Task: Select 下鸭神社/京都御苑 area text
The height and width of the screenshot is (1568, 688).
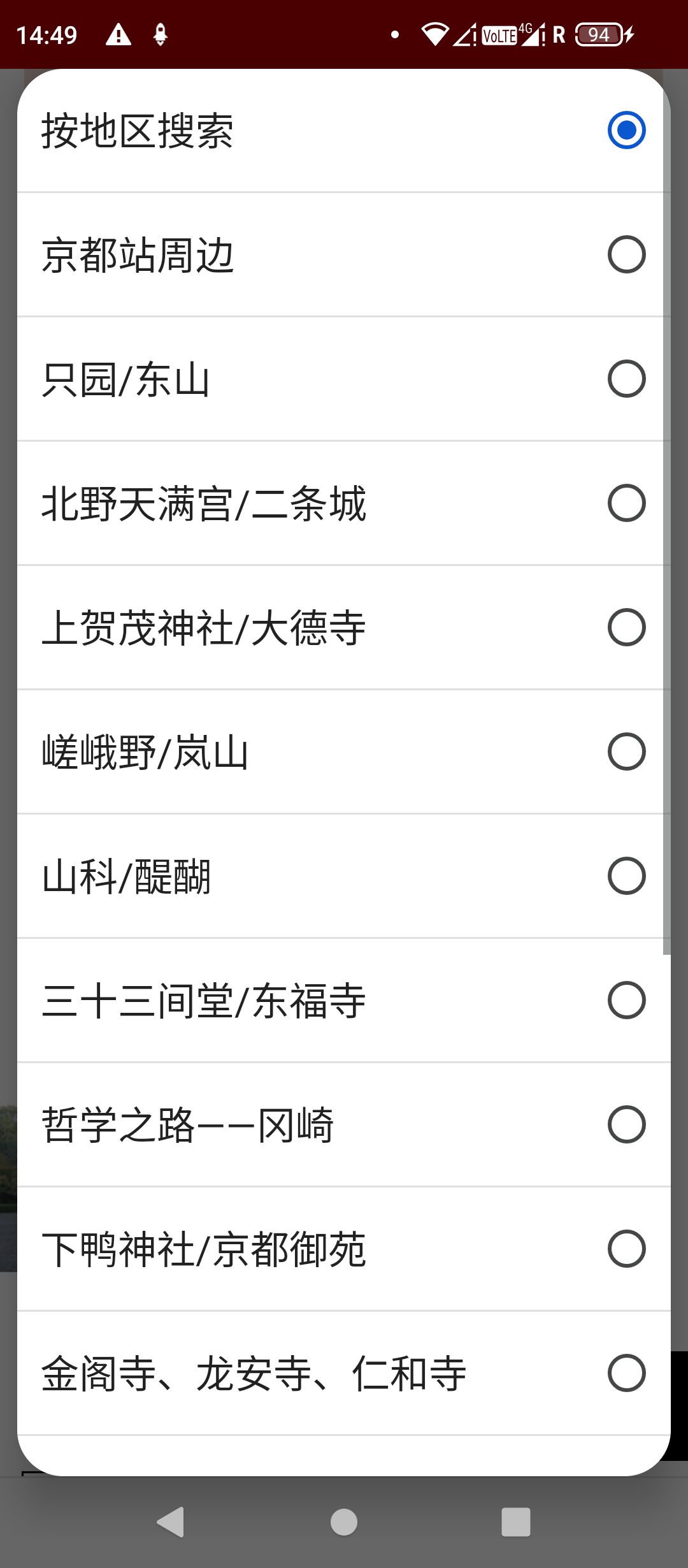Action: (204, 1249)
